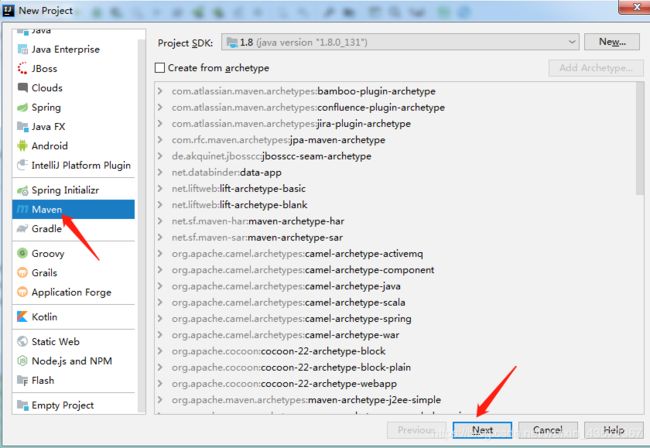Expand confluence-plugin-archetype entry
Viewport: 650px width, 448px height.
click(x=160, y=107)
